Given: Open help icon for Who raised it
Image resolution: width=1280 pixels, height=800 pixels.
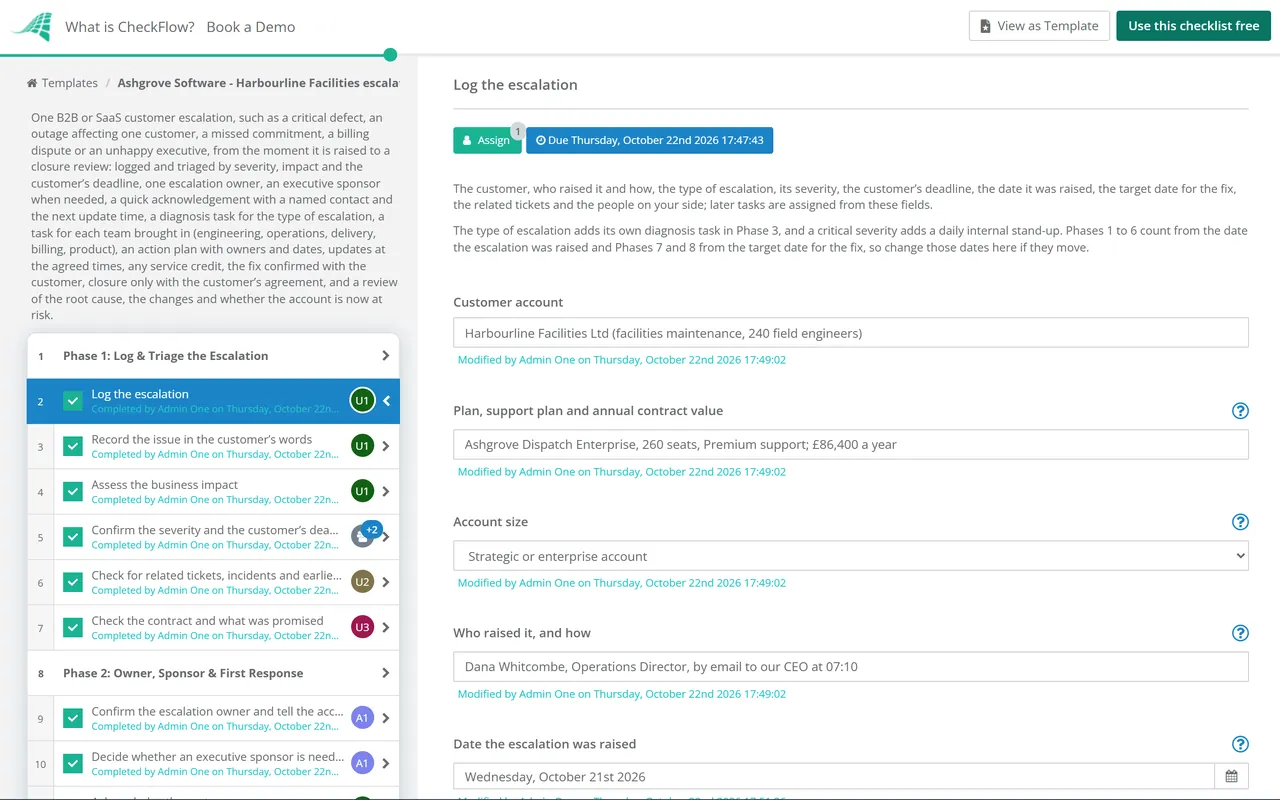Looking at the screenshot, I should coord(1240,633).
